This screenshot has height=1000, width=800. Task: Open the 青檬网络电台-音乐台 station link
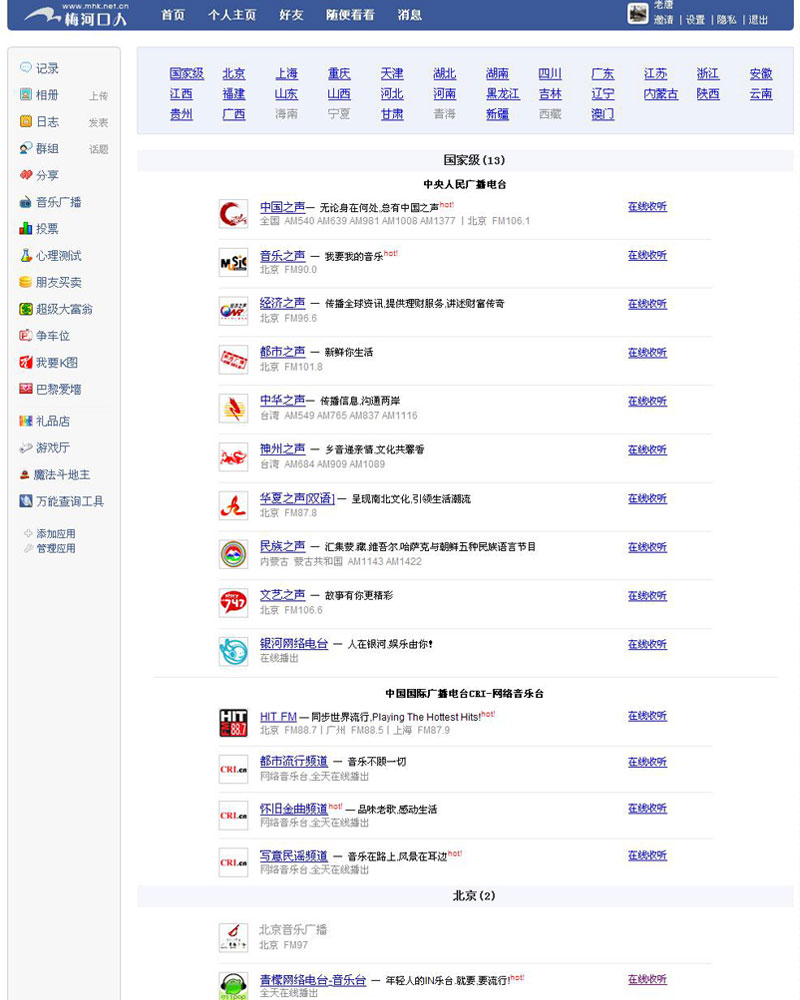[313, 980]
